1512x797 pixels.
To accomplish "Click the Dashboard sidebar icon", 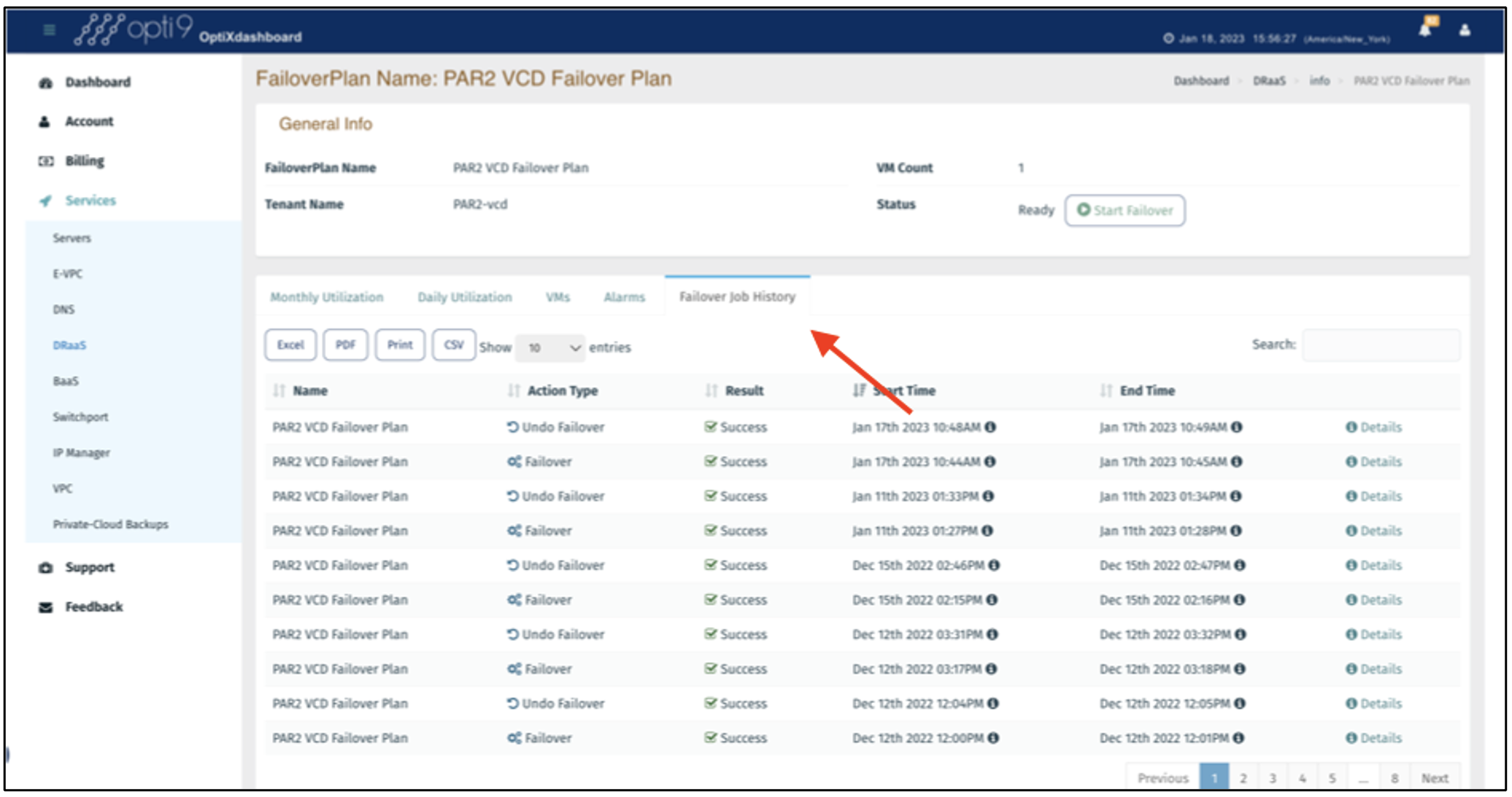I will click(x=45, y=82).
